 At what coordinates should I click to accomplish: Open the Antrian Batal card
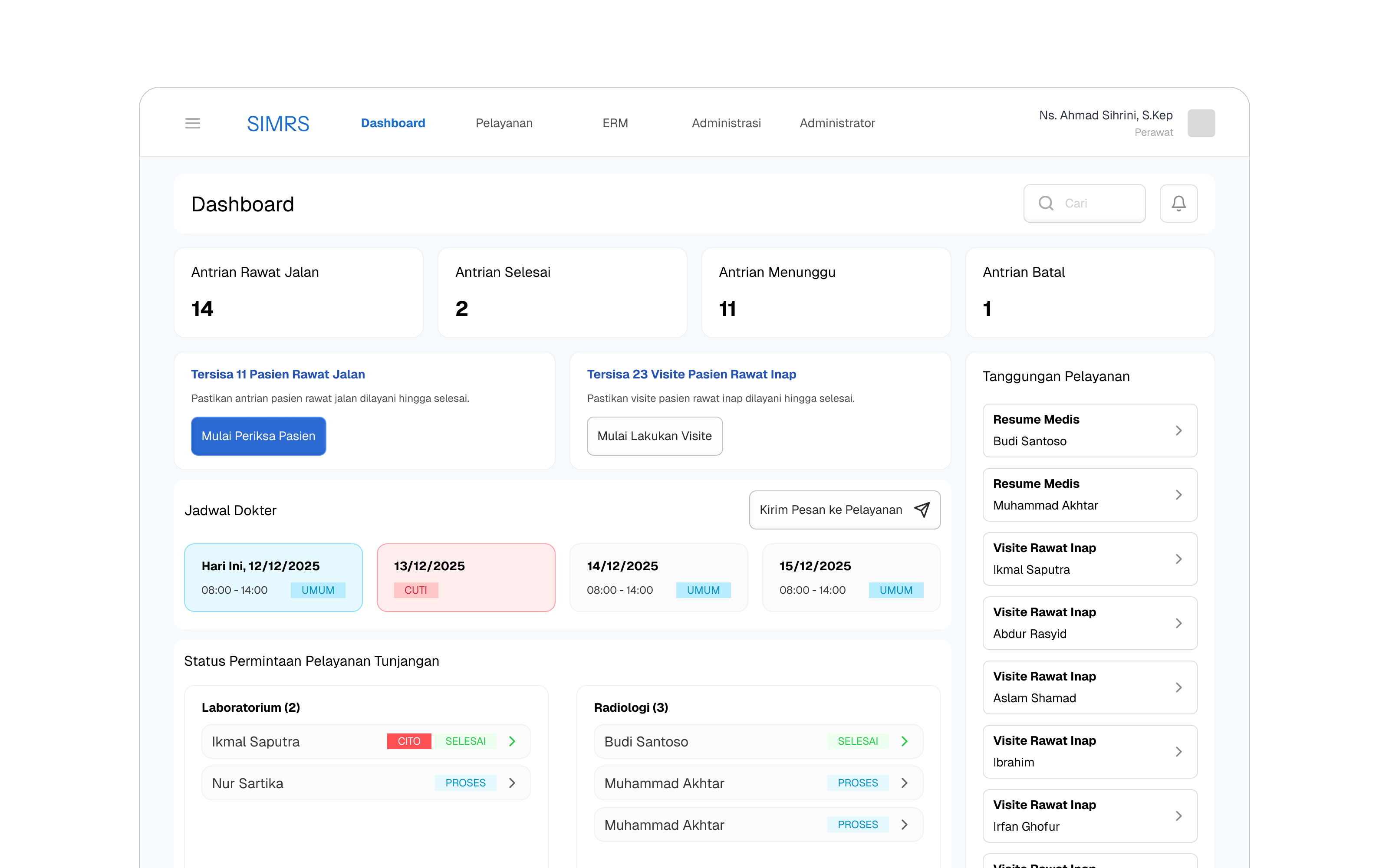coord(1090,292)
